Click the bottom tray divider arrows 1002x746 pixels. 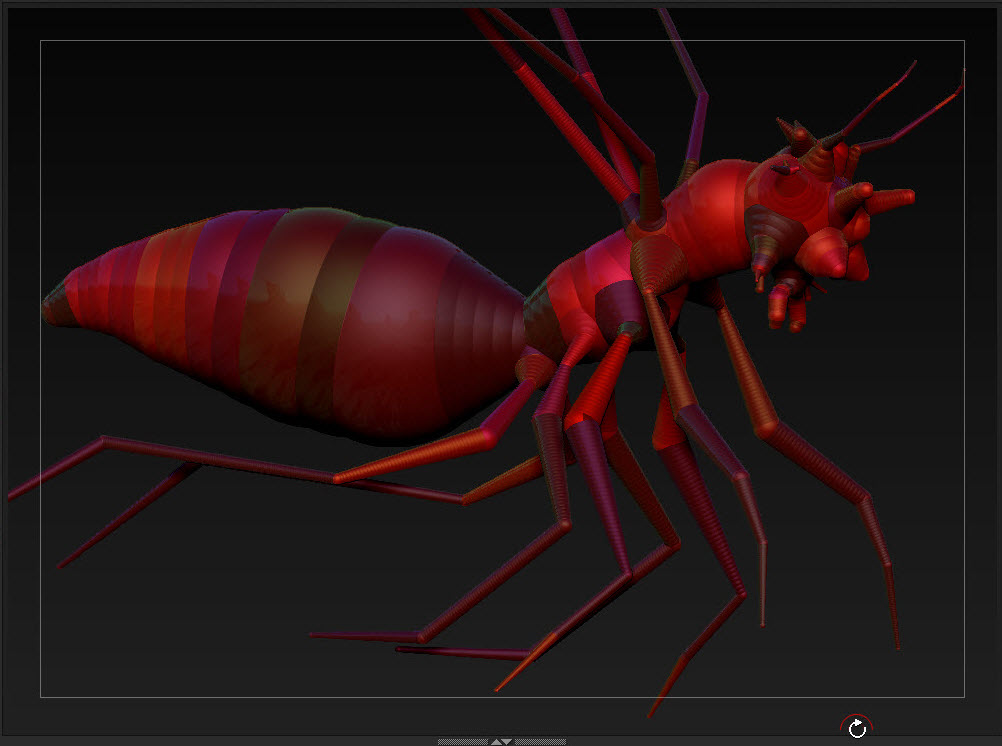click(x=501, y=742)
